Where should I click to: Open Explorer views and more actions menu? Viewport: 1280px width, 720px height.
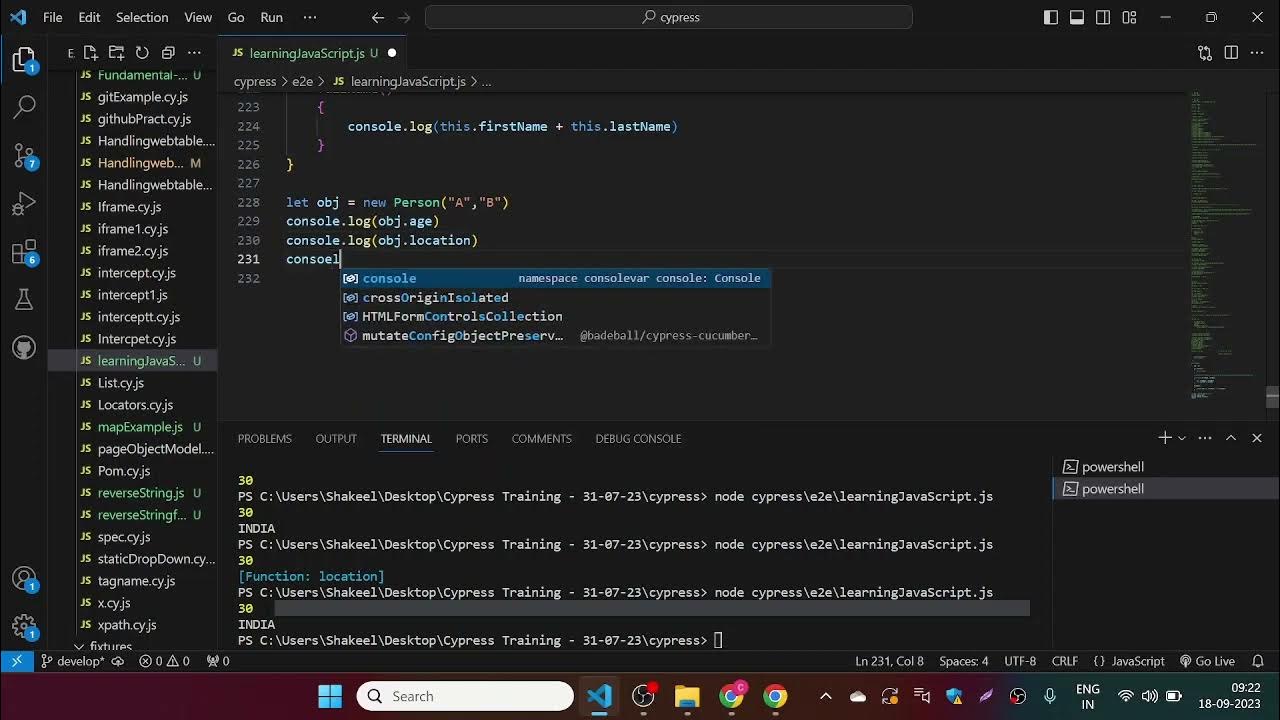click(x=195, y=53)
